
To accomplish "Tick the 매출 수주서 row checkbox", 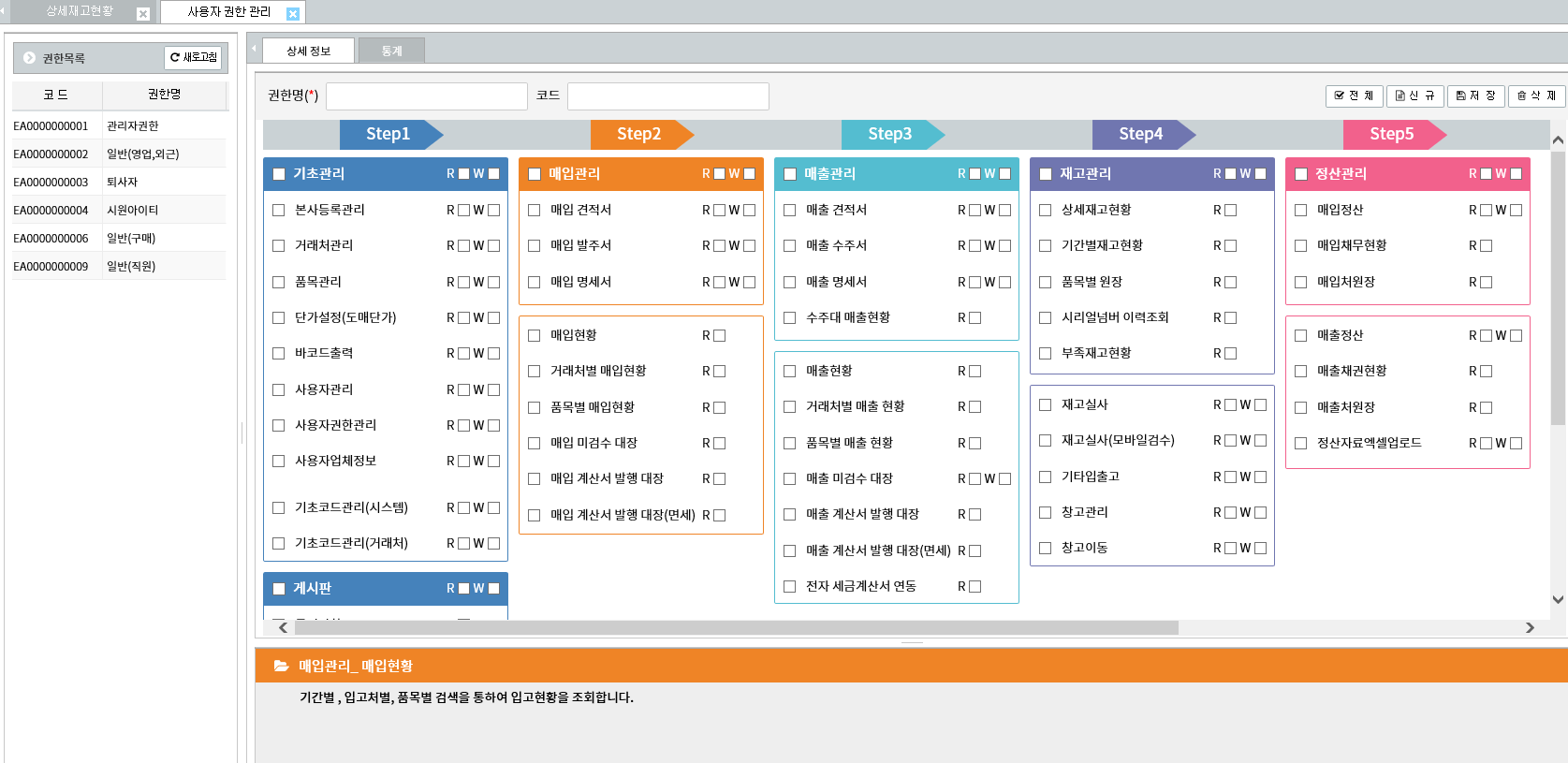I will 789,246.
